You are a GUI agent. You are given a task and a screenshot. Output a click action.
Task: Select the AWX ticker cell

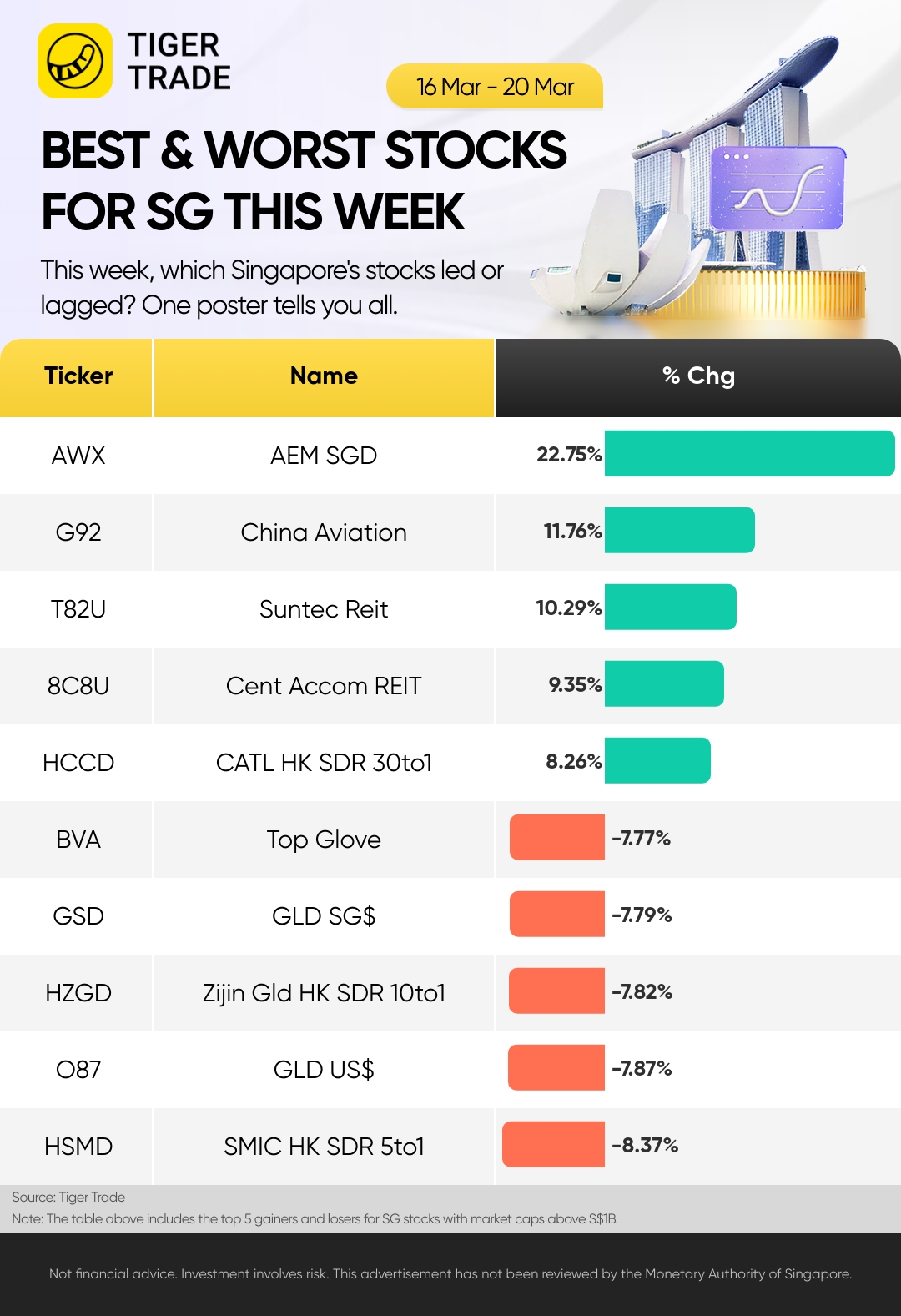78,456
